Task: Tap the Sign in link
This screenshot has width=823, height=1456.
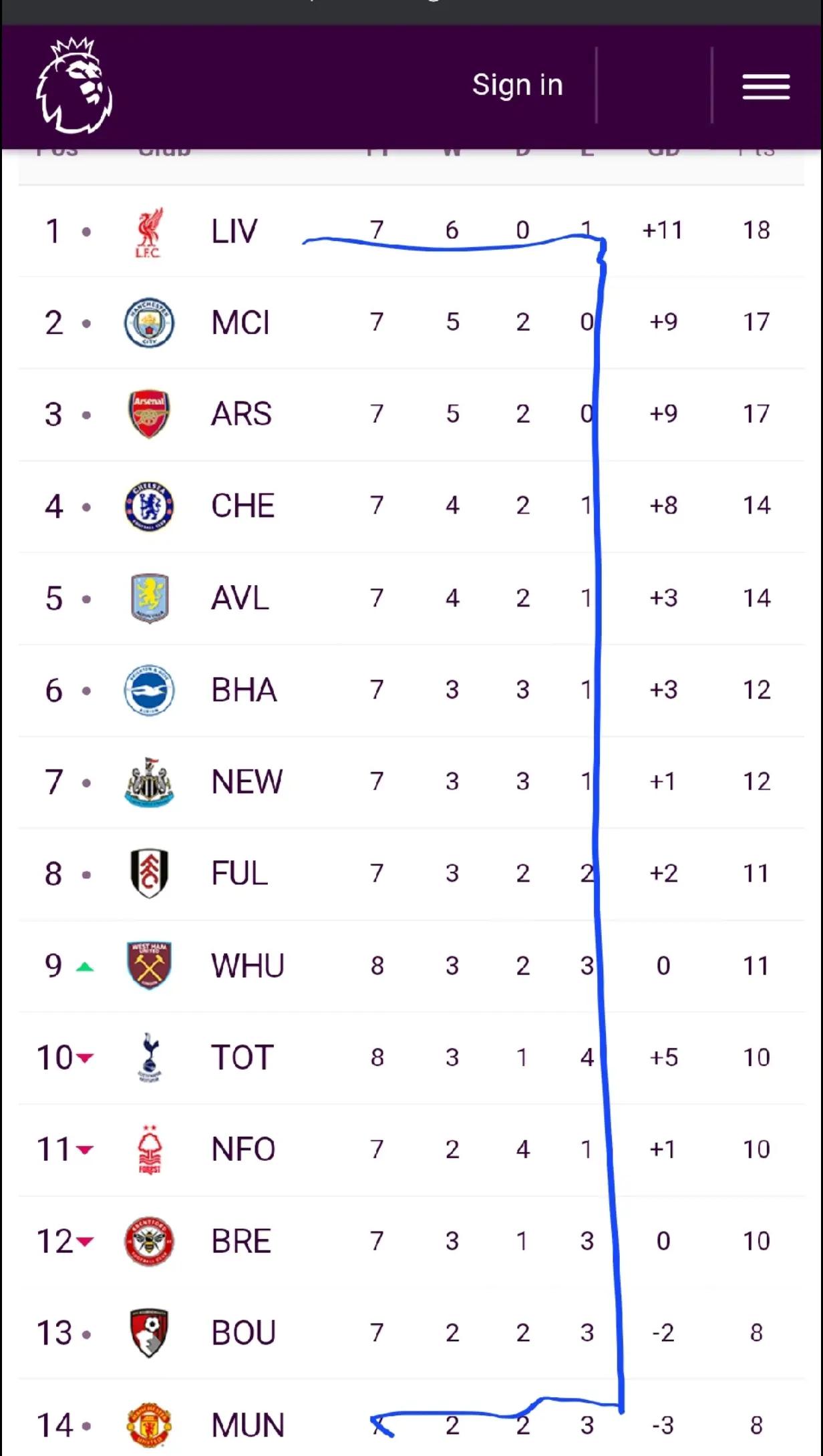Action: 517,85
